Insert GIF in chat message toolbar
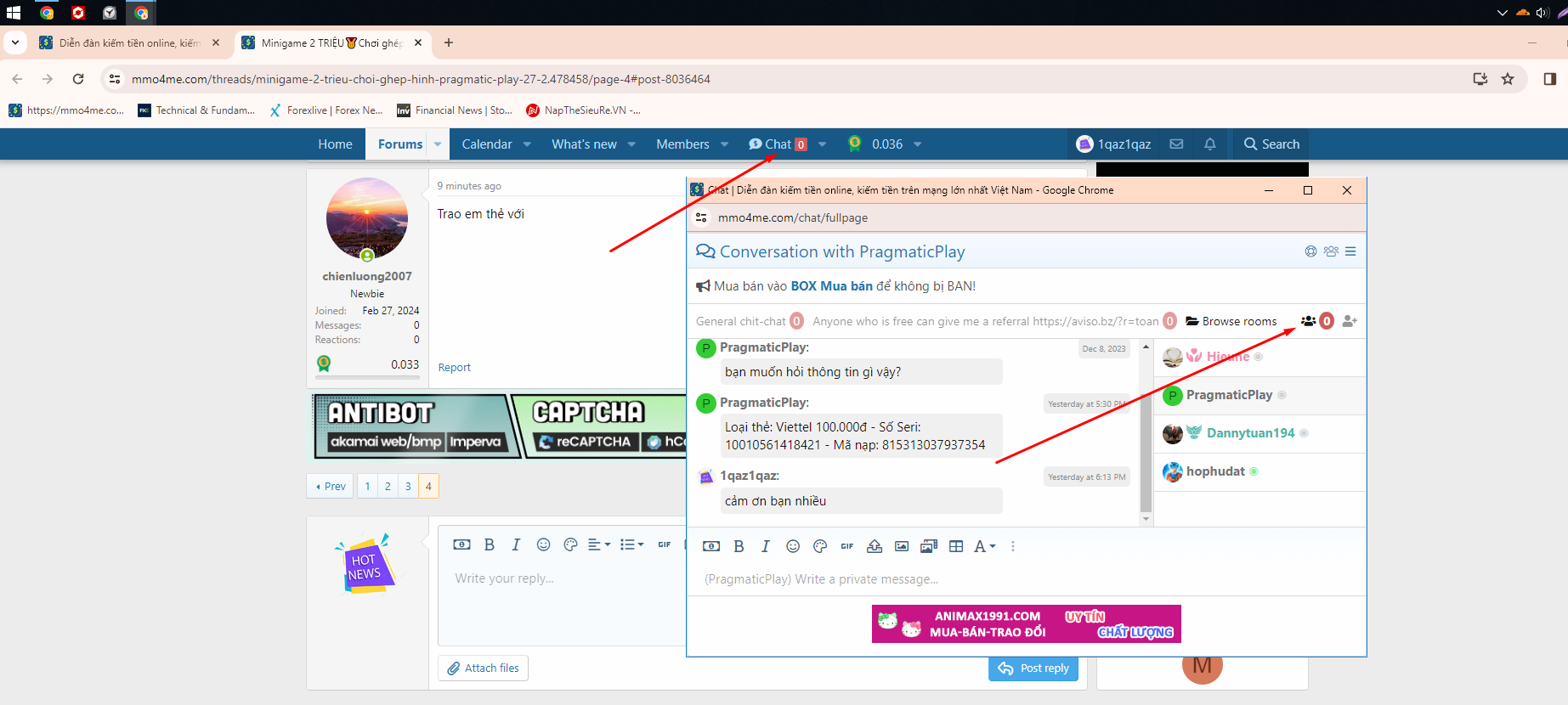 coord(847,546)
